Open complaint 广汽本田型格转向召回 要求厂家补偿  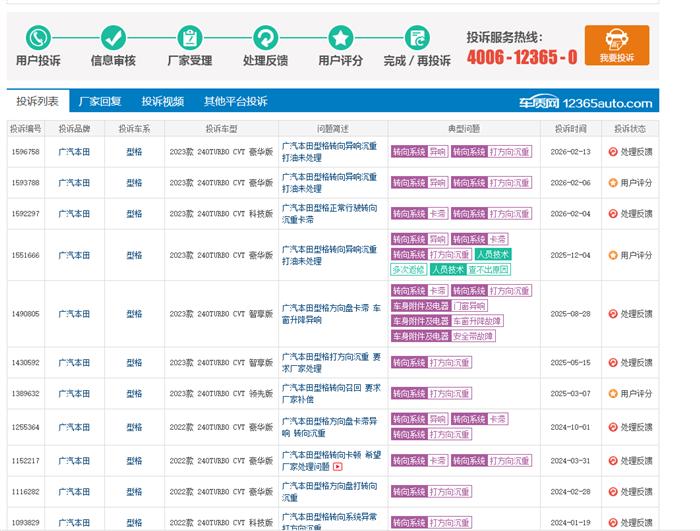pos(331,394)
